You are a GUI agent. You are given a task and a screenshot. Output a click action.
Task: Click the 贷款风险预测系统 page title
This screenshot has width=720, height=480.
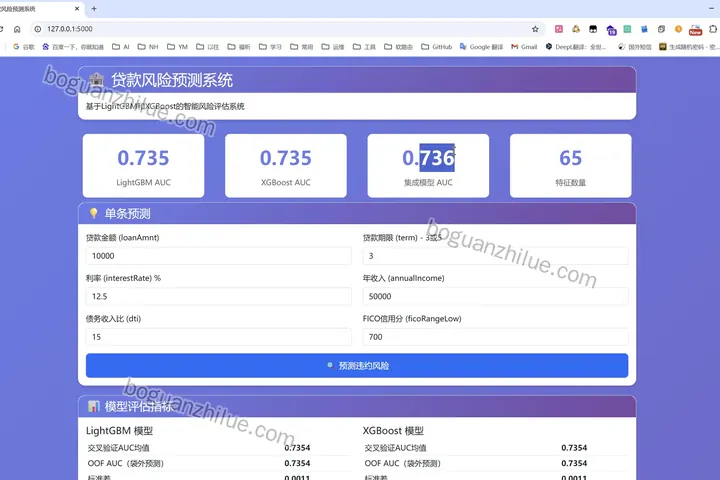(x=172, y=80)
